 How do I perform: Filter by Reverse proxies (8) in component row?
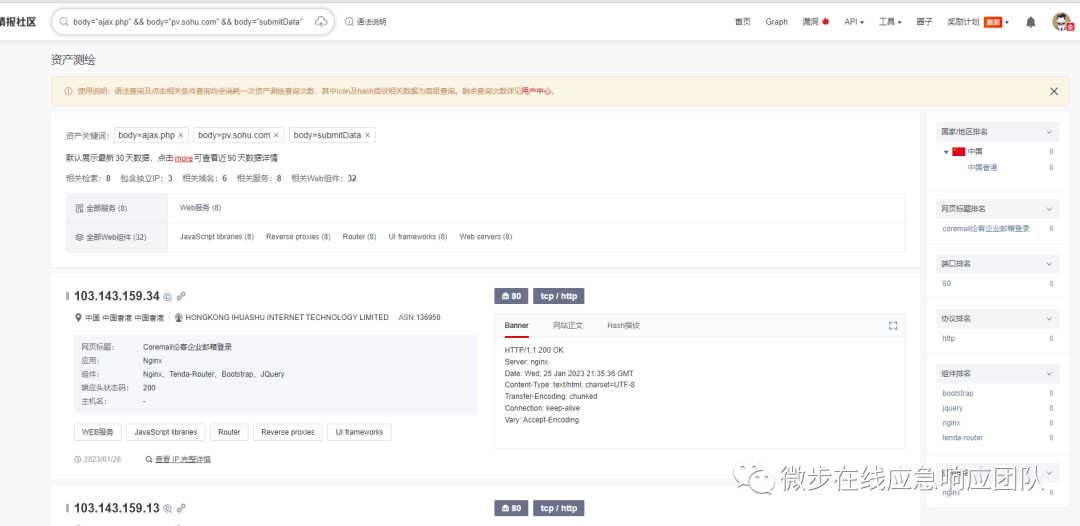pos(298,236)
